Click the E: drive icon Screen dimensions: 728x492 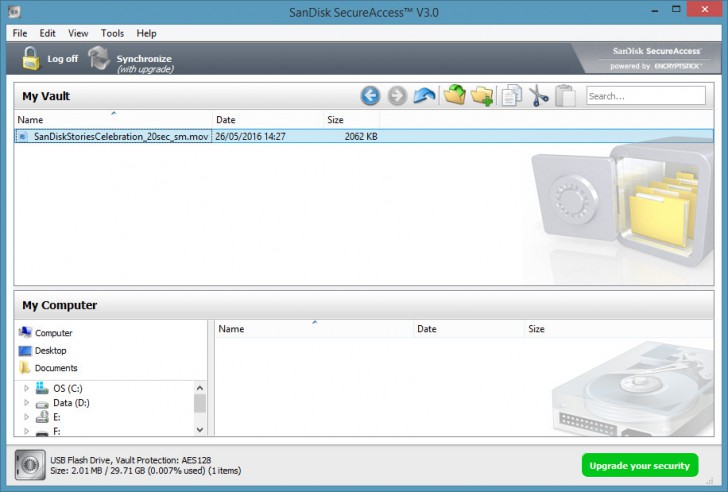[x=42, y=416]
